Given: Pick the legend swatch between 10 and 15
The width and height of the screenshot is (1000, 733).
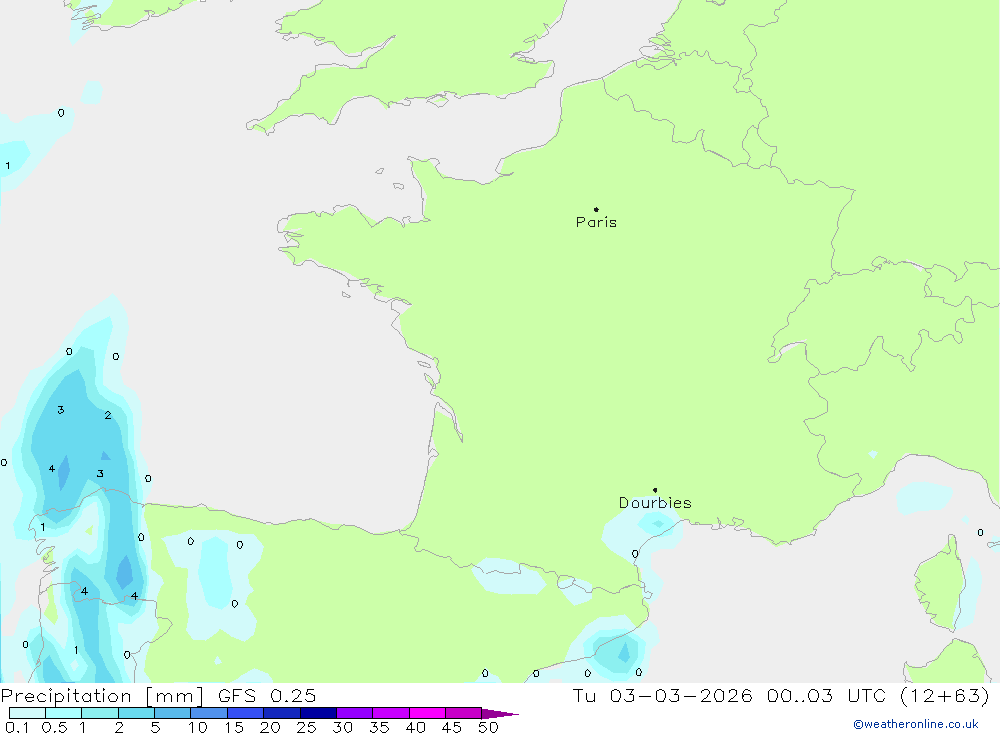Looking at the screenshot, I should [x=209, y=713].
